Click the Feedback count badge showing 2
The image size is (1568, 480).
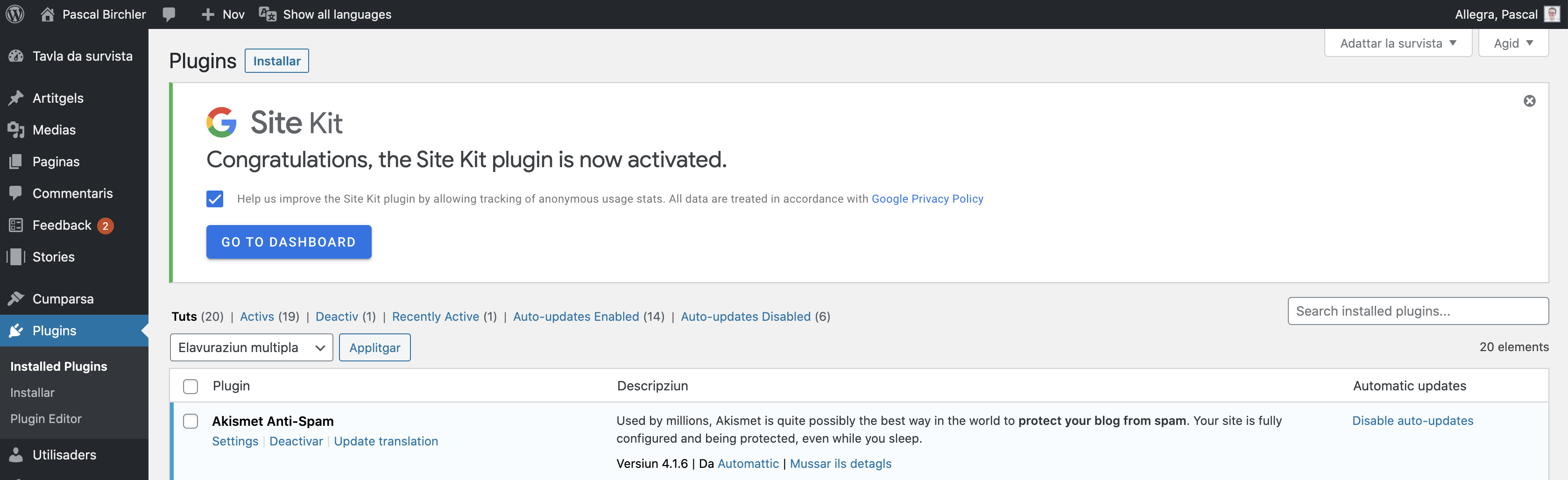[x=106, y=226]
